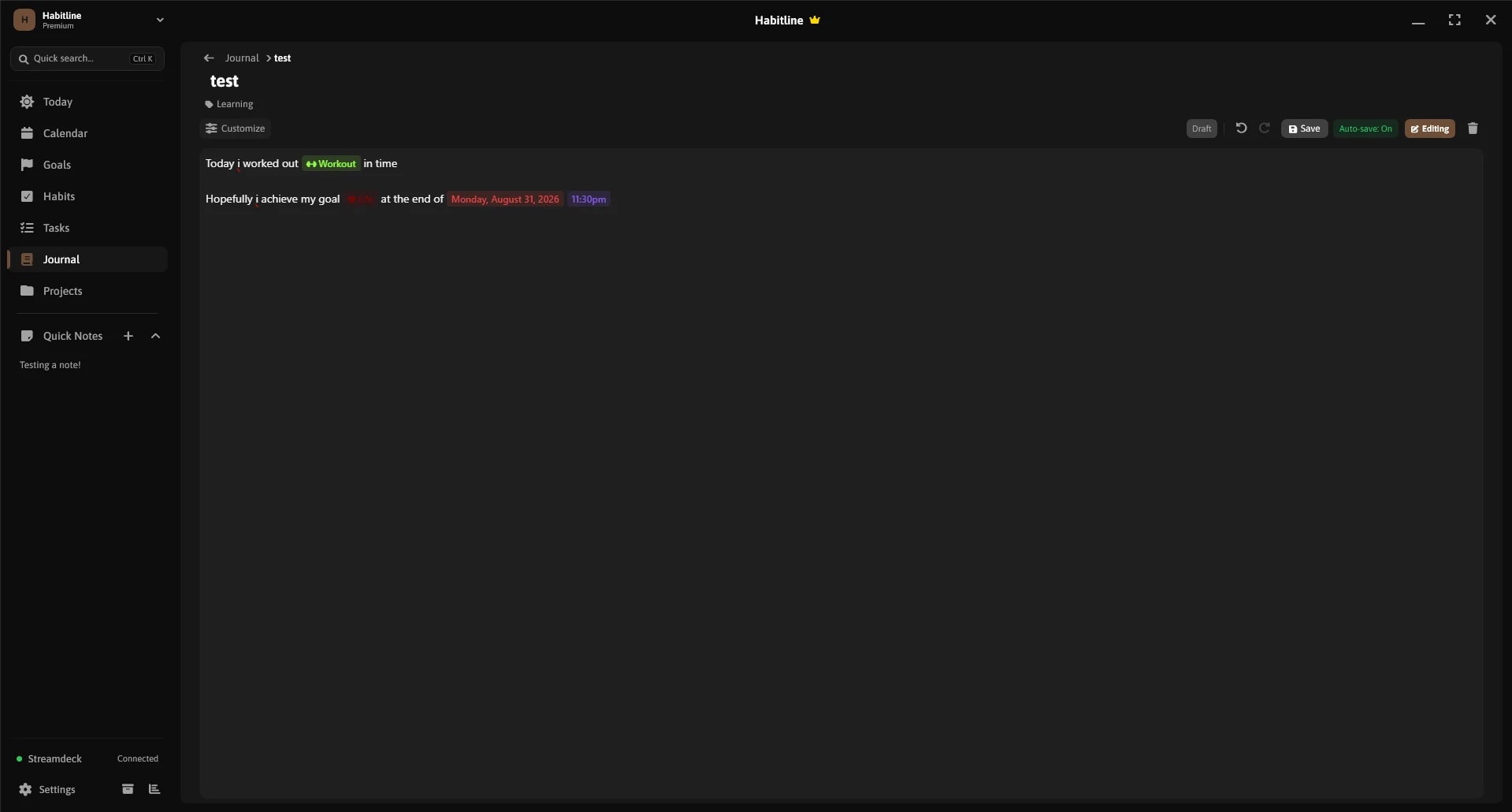Add a new quick note with the plus icon

click(128, 336)
